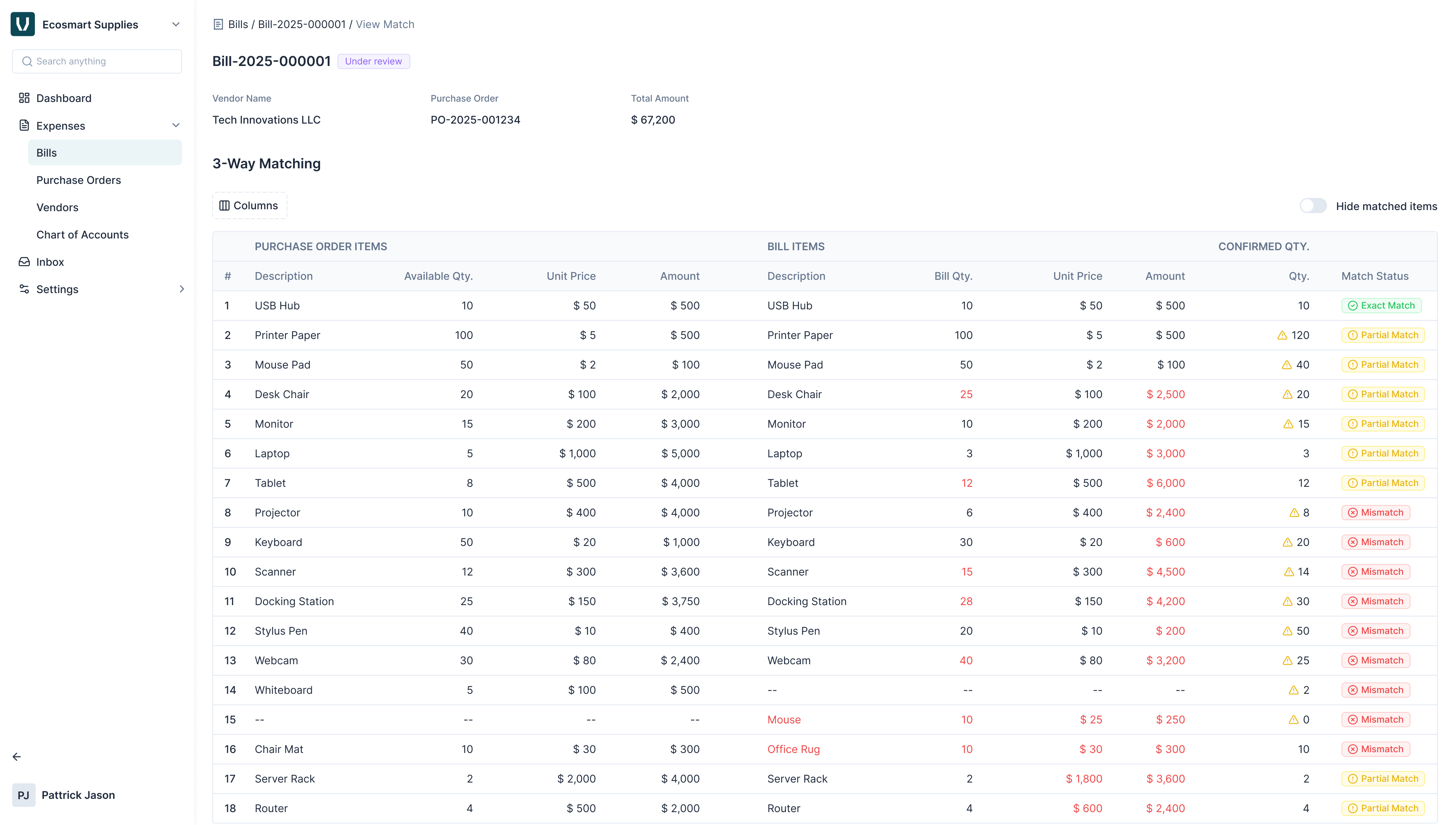Click the sidebar collapse arrow icon

click(x=16, y=756)
